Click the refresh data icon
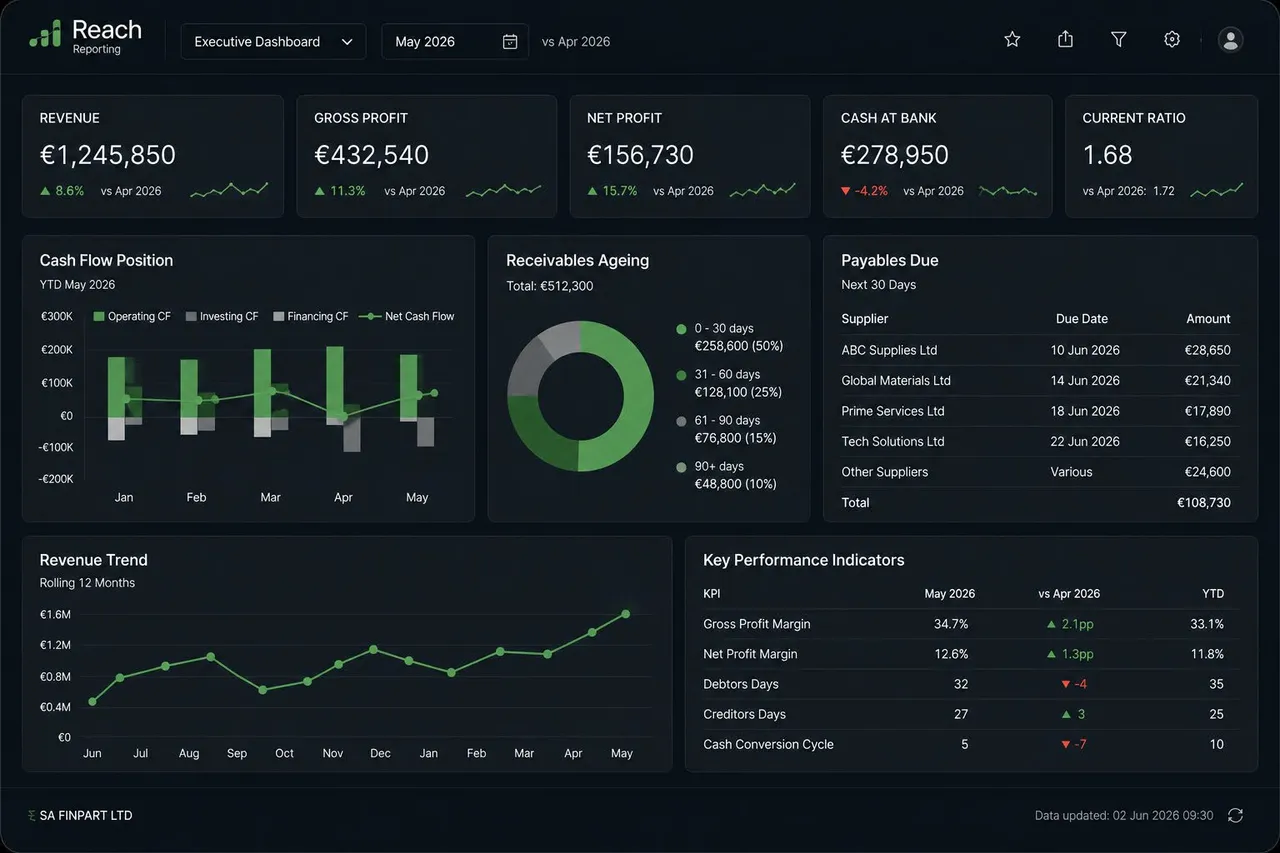Image resolution: width=1280 pixels, height=853 pixels. [1235, 815]
